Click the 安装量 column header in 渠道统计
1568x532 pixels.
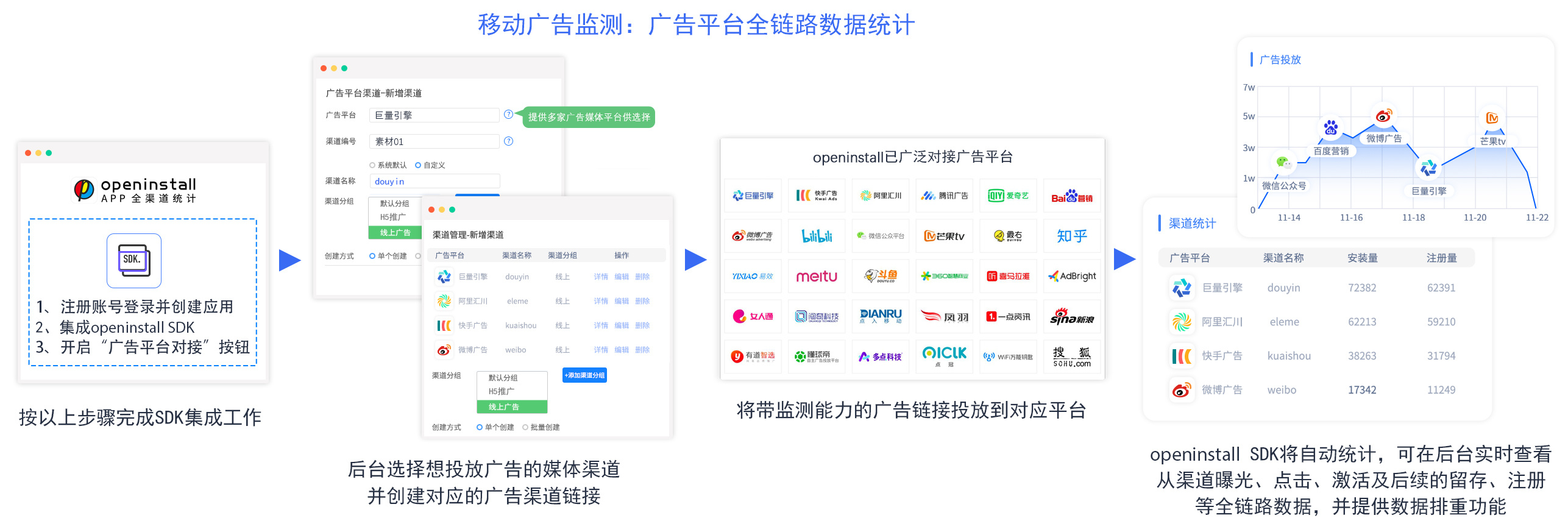(x=1363, y=258)
